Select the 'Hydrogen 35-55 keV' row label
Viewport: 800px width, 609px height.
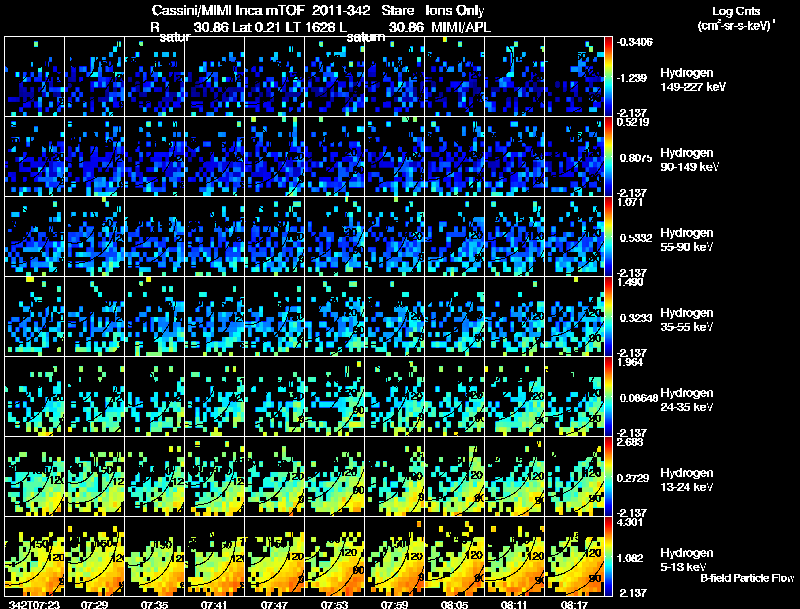[x=687, y=320]
